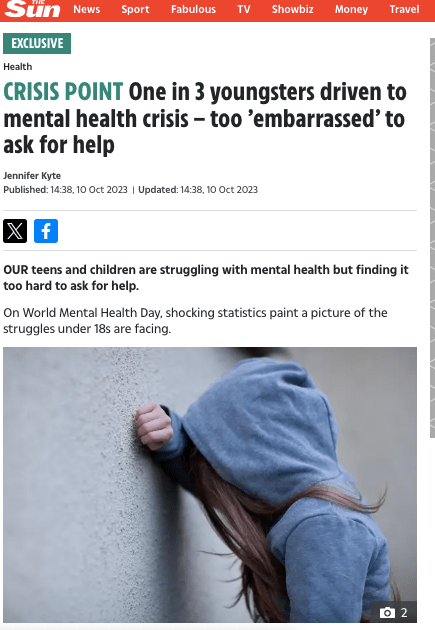Click the page vertical scrollbar
The height and width of the screenshot is (630, 435).
coord(432,238)
